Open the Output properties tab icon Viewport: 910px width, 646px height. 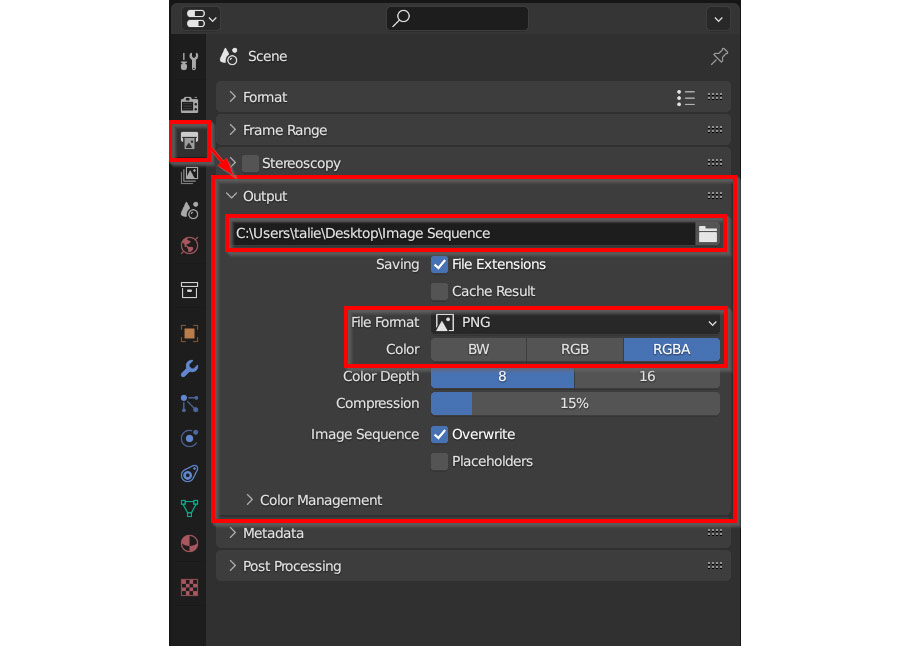tap(189, 142)
